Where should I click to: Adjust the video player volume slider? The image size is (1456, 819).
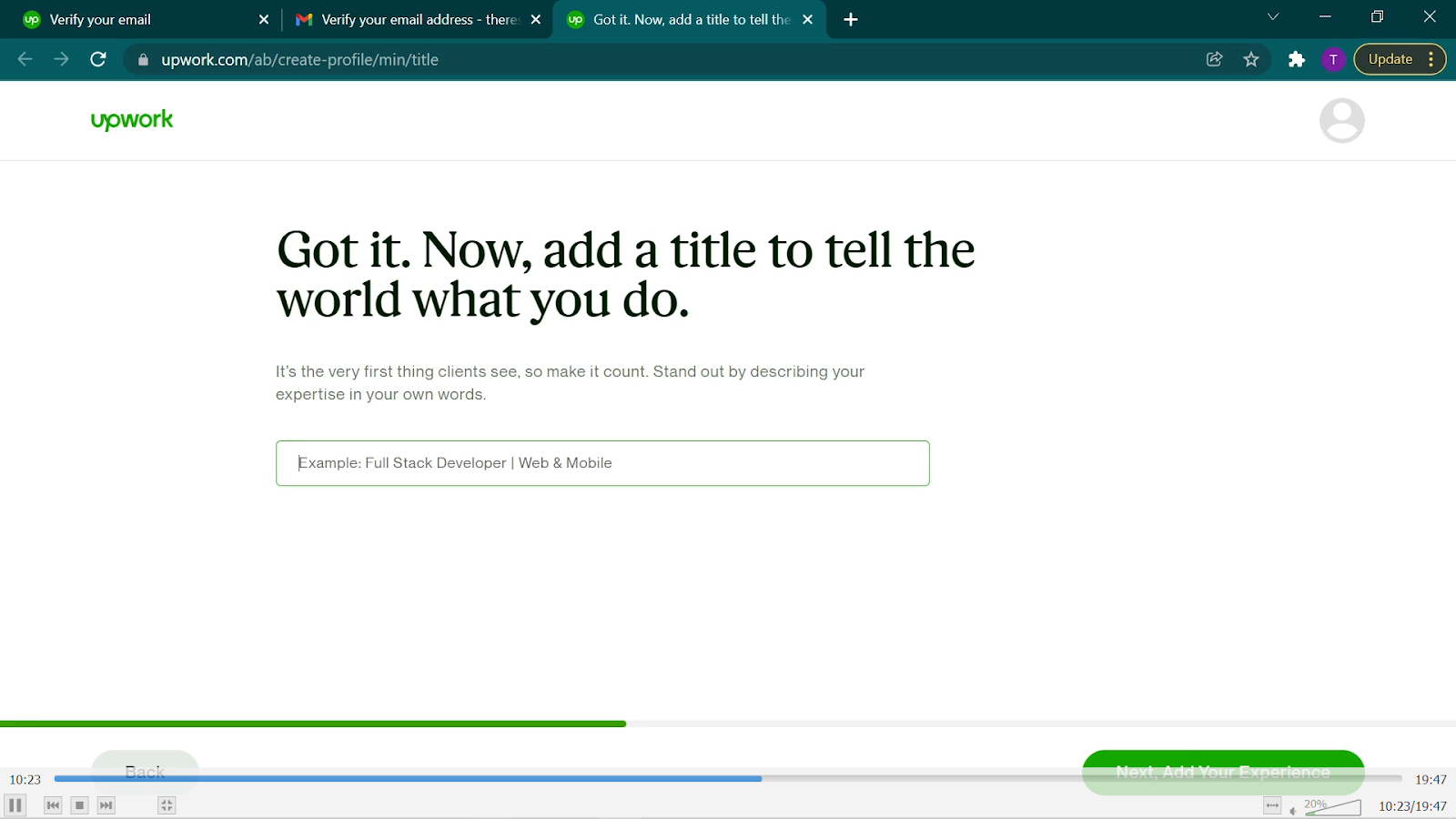(1332, 806)
